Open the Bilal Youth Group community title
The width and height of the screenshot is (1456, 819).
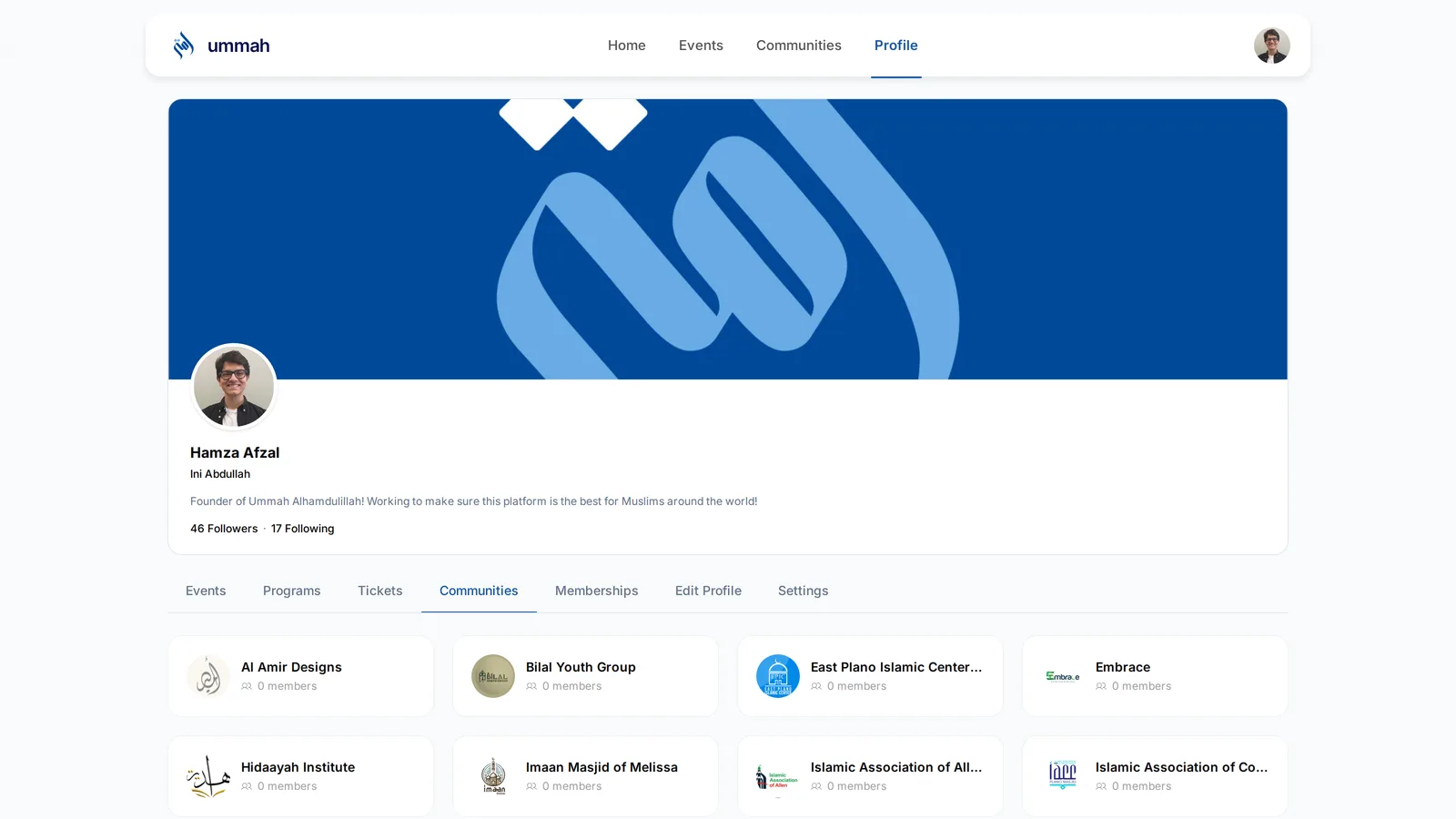click(581, 667)
